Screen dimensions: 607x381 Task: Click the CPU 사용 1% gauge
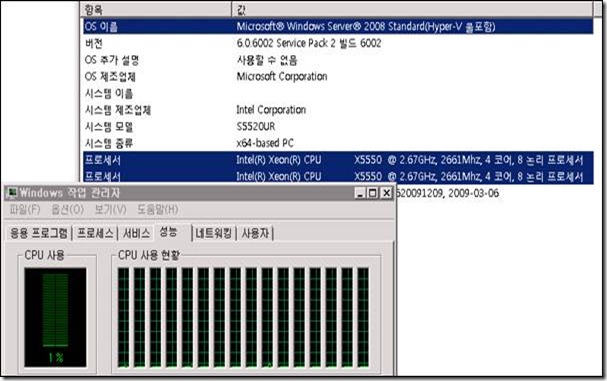pyautogui.click(x=55, y=317)
